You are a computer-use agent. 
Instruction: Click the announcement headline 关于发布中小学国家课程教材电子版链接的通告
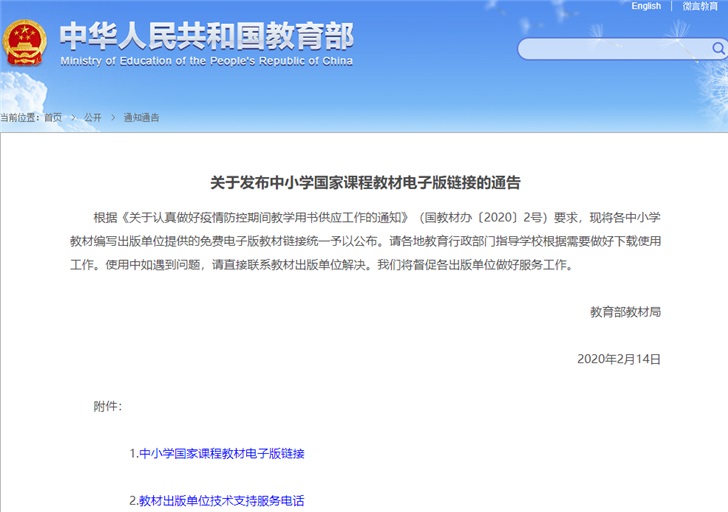pos(365,183)
